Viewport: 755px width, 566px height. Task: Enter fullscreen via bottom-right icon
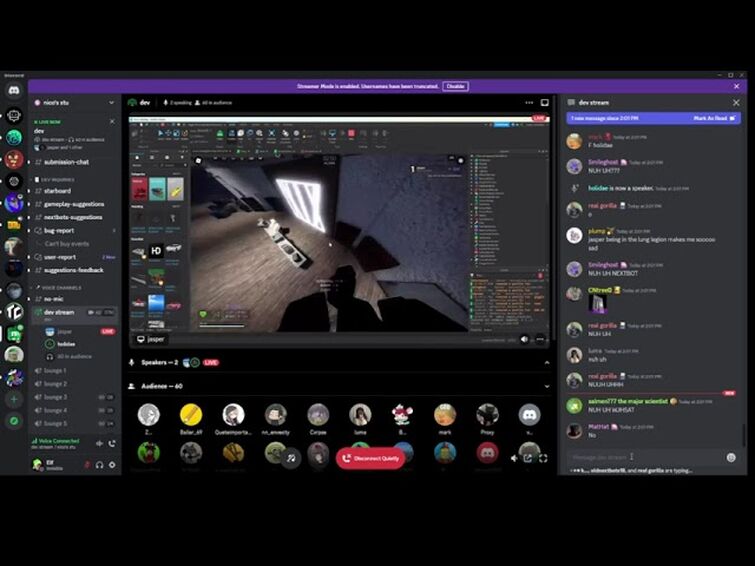pyautogui.click(x=543, y=459)
